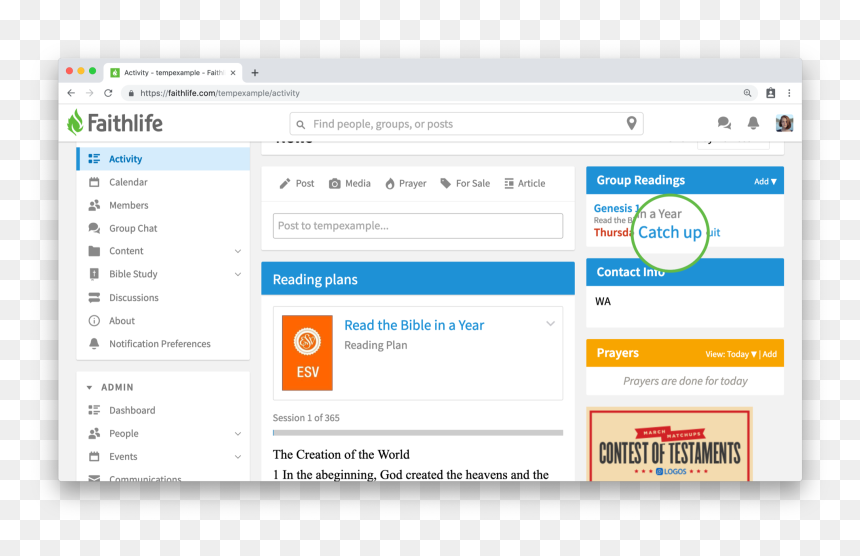Reload the page with refresh icon
This screenshot has width=860, height=556.
pyautogui.click(x=108, y=93)
